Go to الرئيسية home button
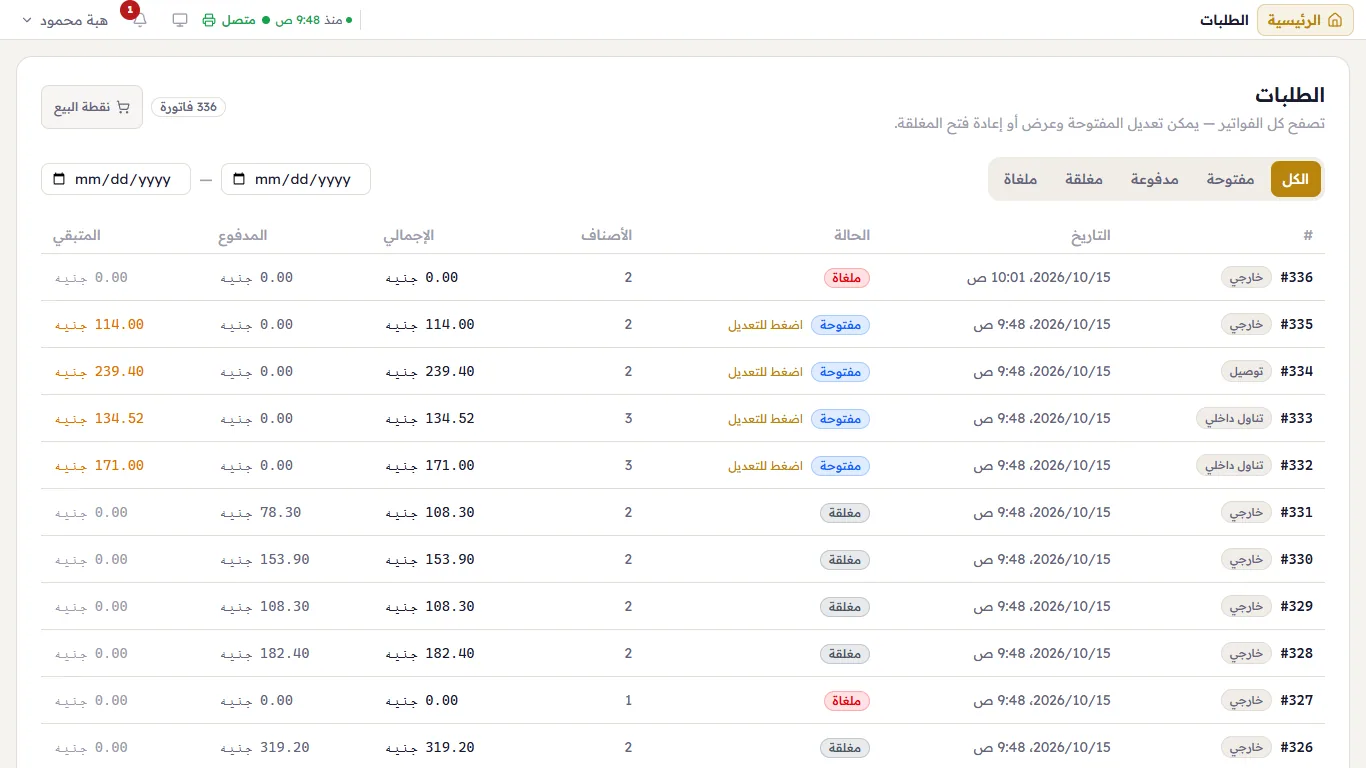The width and height of the screenshot is (1366, 768). click(1305, 20)
